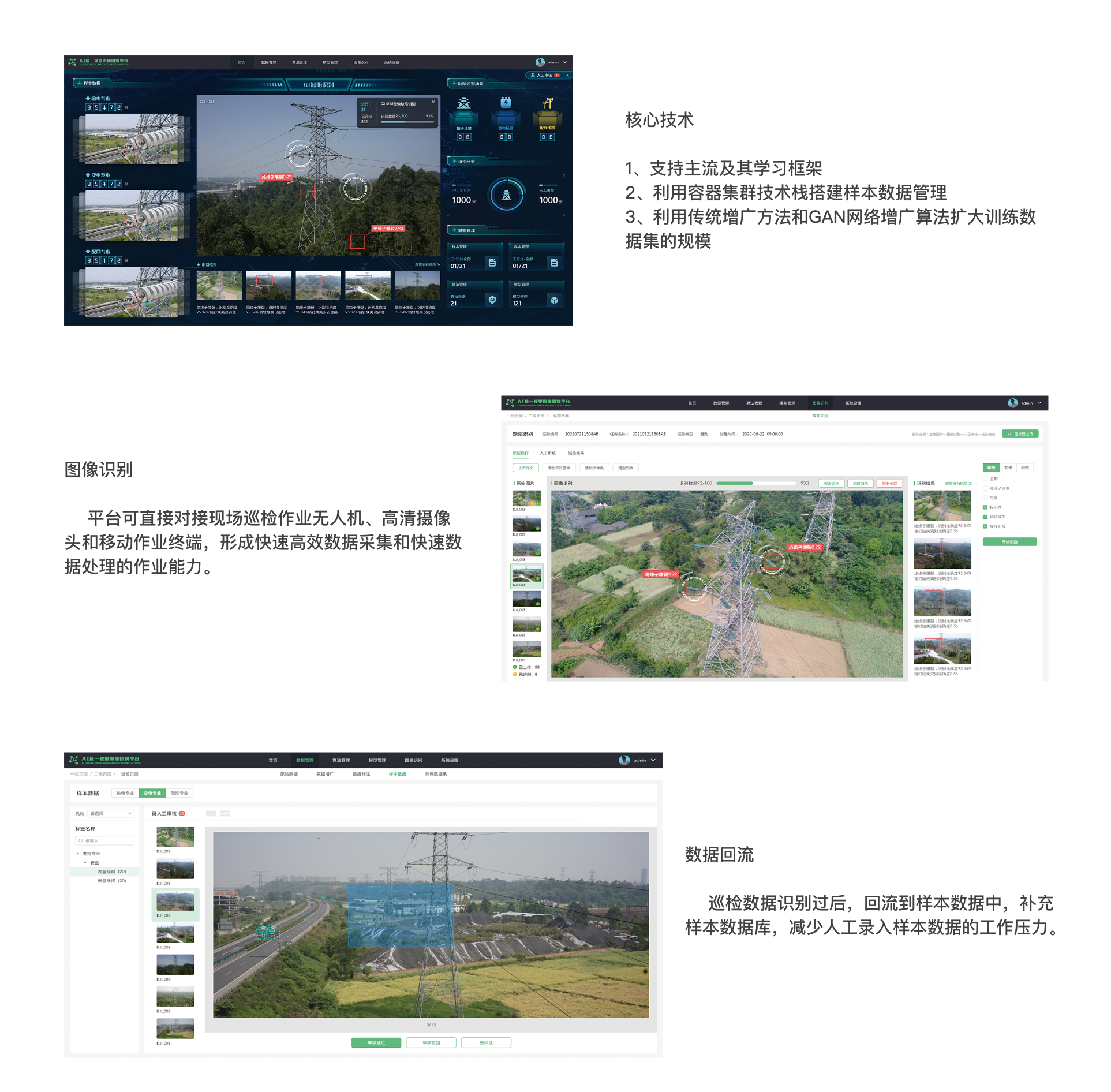Image resolution: width=1111 pixels, height=1092 pixels.
Task: Click the red 取消全部 button
Action: click(889, 484)
